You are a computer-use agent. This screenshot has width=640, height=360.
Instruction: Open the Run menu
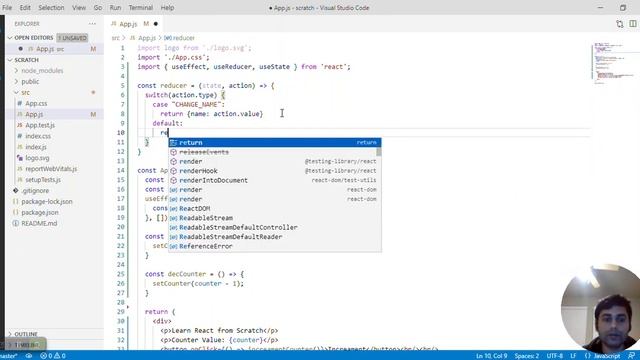(x=115, y=7)
